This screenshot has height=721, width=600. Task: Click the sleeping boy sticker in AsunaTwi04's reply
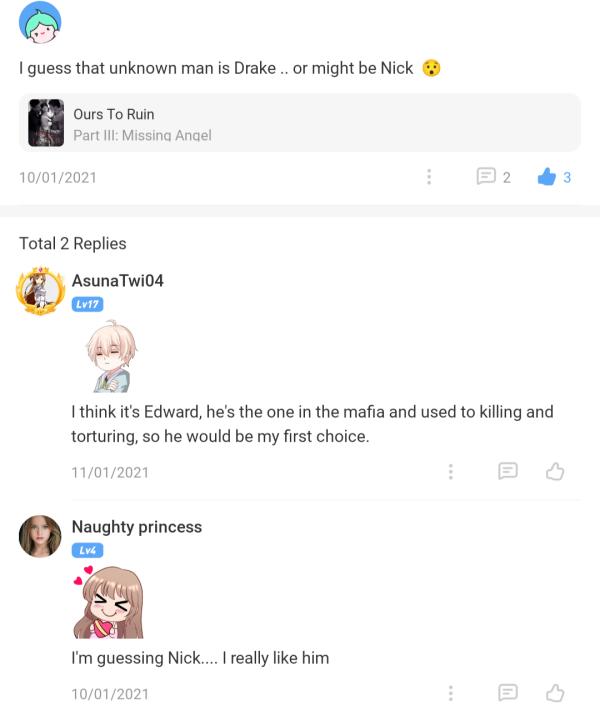click(x=109, y=356)
